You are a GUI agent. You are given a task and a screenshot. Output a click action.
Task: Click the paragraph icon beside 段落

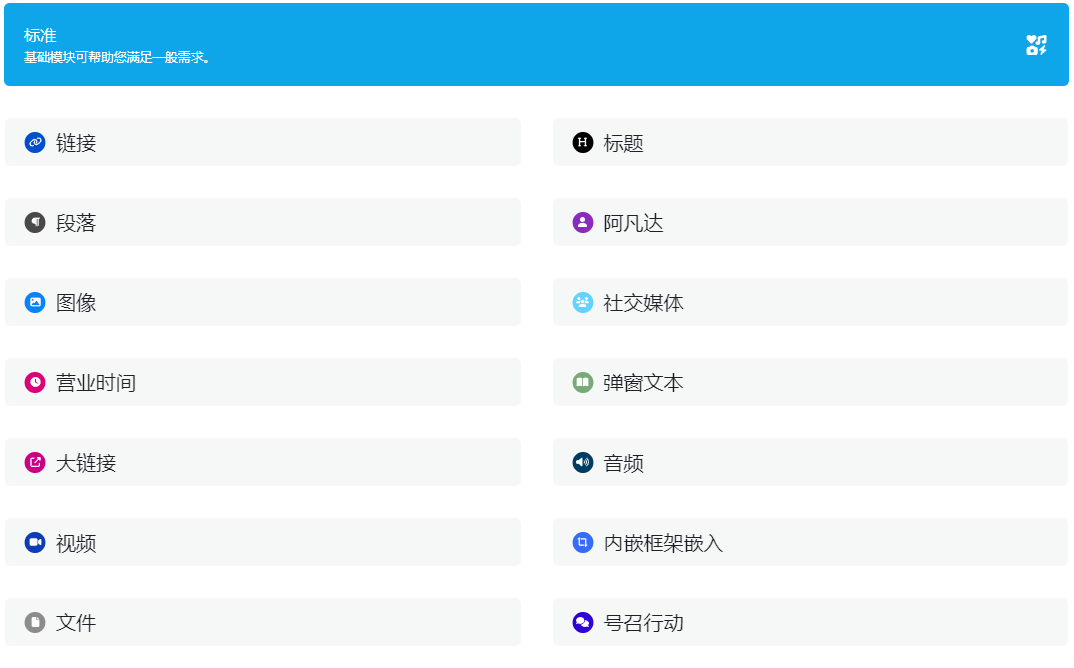pos(35,223)
